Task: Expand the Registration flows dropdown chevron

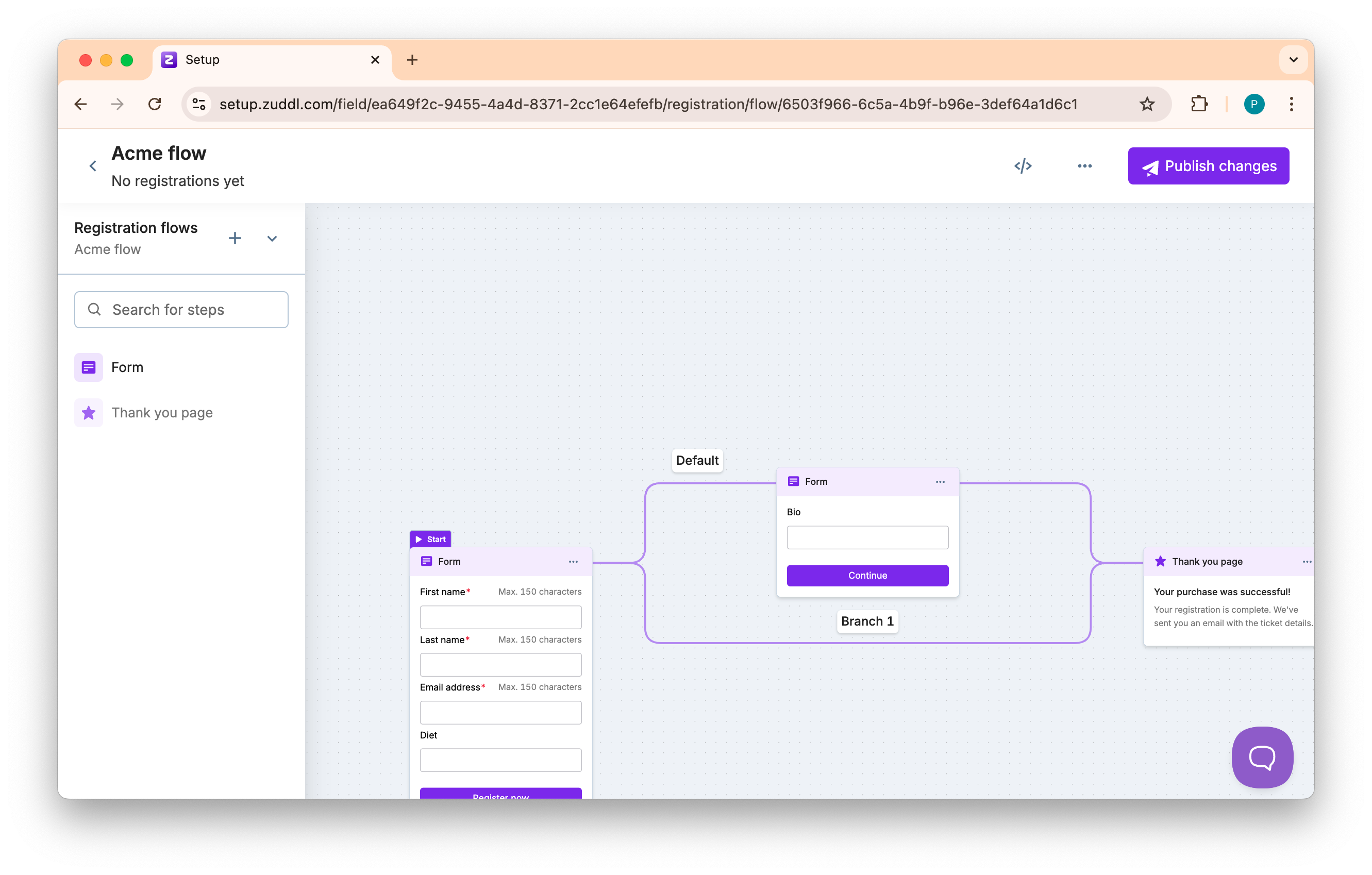Action: (x=272, y=239)
